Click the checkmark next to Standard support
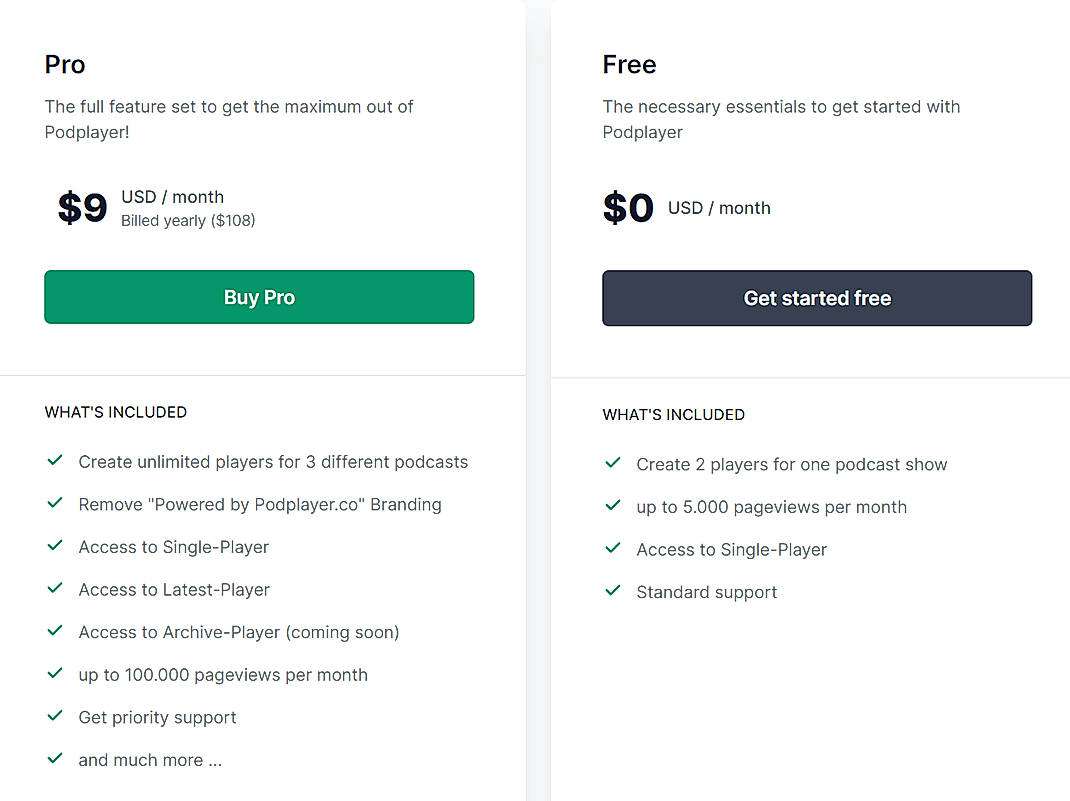Image resolution: width=1070 pixels, height=801 pixels. (x=612, y=591)
